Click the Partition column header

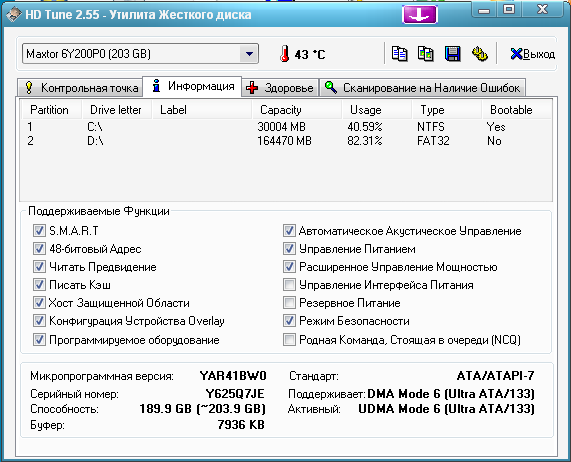click(51, 110)
